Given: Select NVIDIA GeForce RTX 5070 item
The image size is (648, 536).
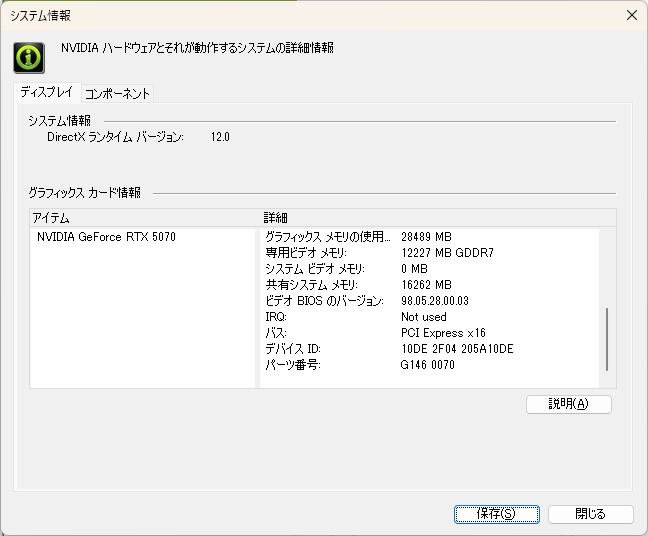Looking at the screenshot, I should coord(106,237).
